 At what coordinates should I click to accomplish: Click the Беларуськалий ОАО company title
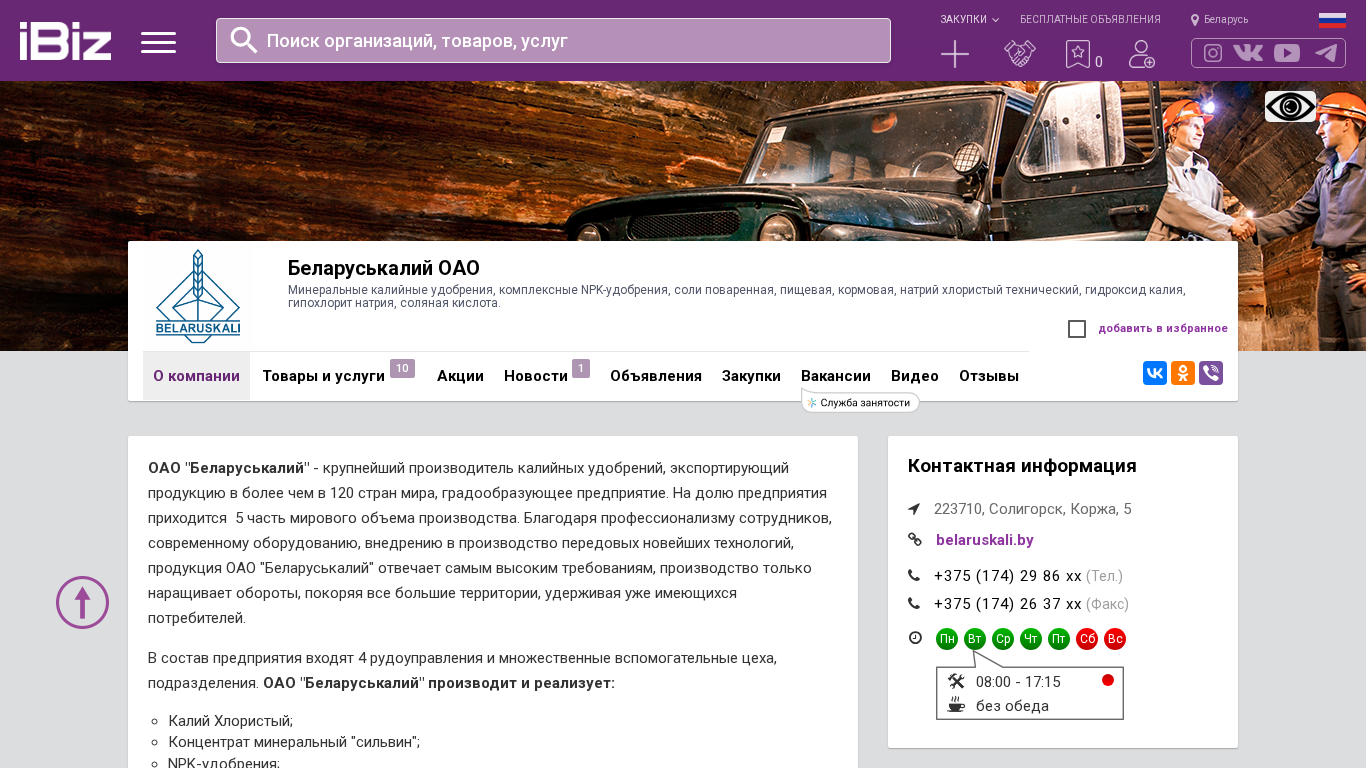384,268
